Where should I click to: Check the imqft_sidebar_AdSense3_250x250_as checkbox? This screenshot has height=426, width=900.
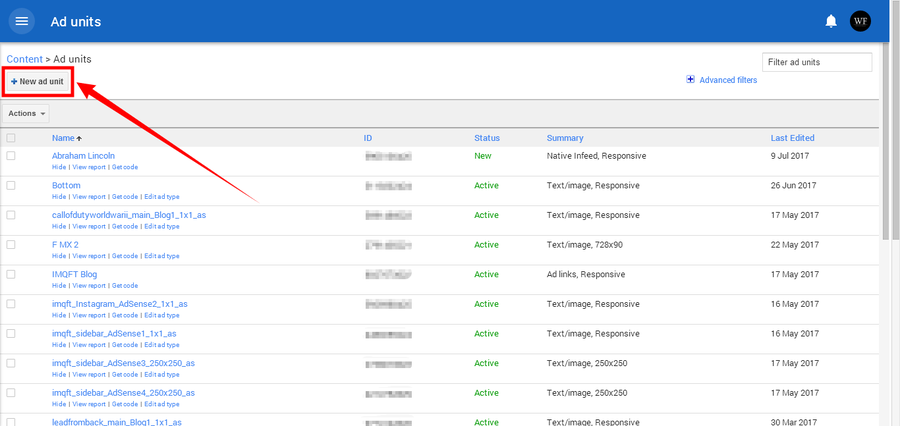point(11,363)
